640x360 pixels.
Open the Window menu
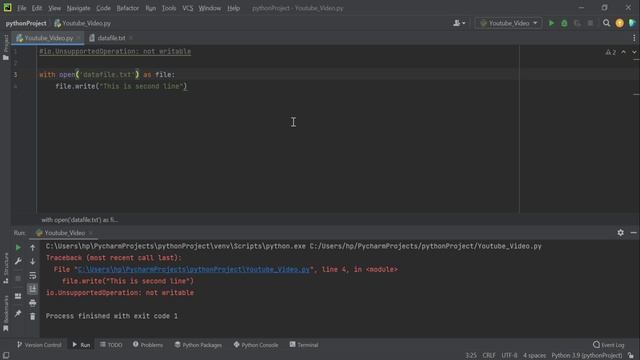(x=209, y=8)
